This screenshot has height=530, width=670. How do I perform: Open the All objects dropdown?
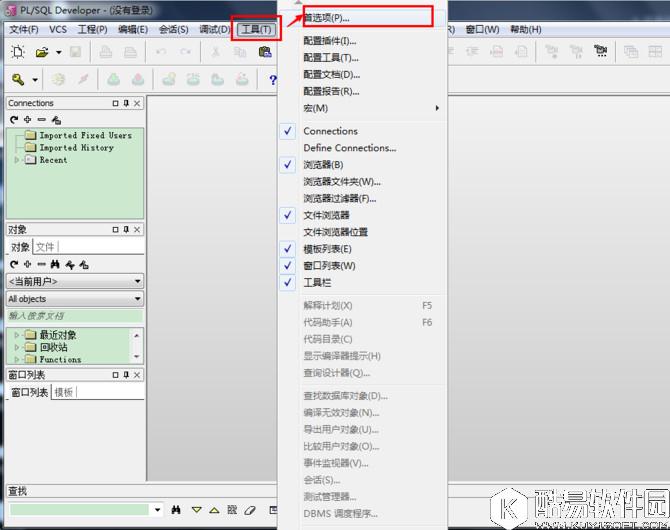pyautogui.click(x=138, y=298)
